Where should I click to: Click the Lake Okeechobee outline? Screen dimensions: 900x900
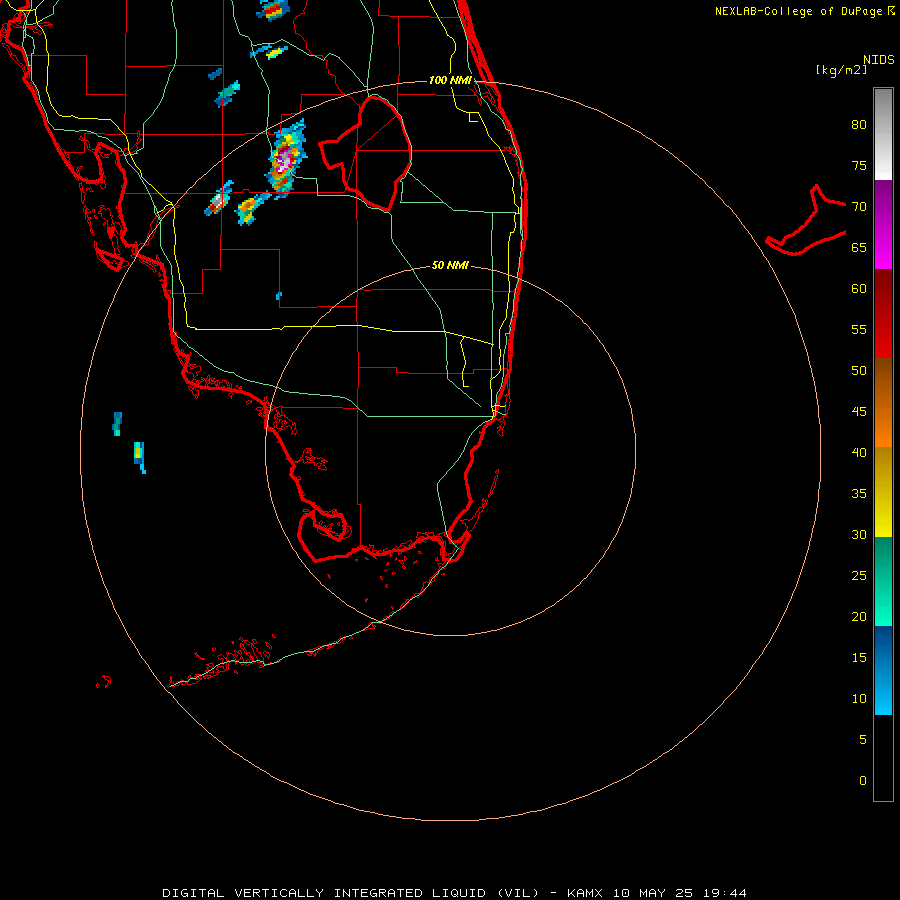366,153
